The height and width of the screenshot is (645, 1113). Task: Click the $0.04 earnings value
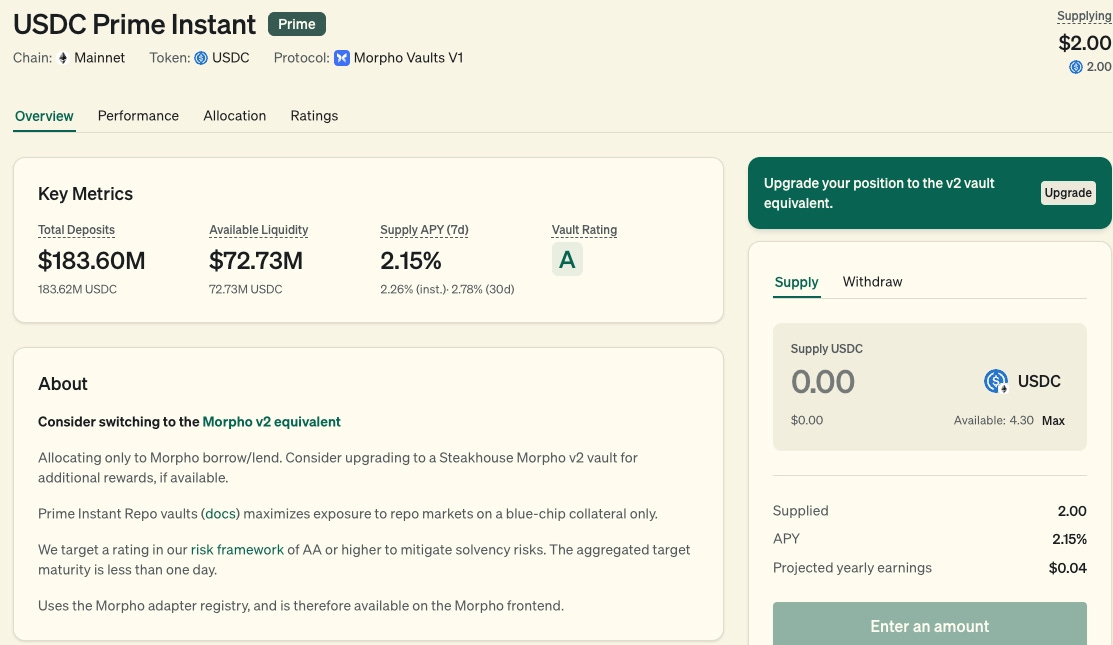pos(1068,568)
